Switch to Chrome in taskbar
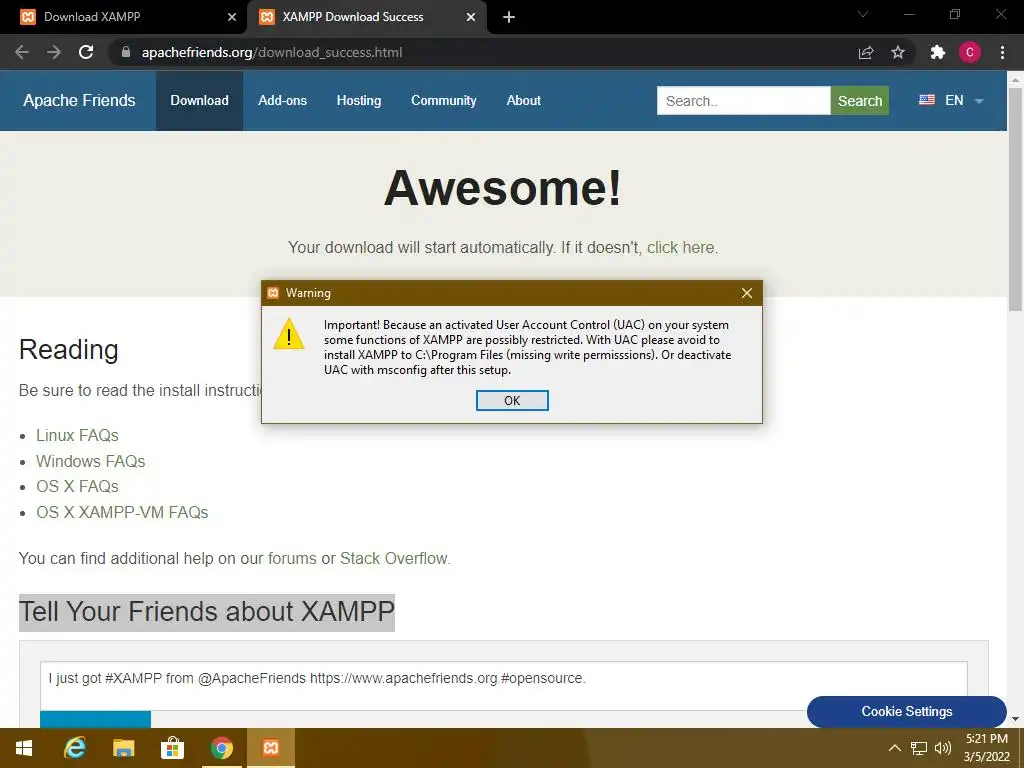This screenshot has height=768, width=1024. pyautogui.click(x=221, y=748)
